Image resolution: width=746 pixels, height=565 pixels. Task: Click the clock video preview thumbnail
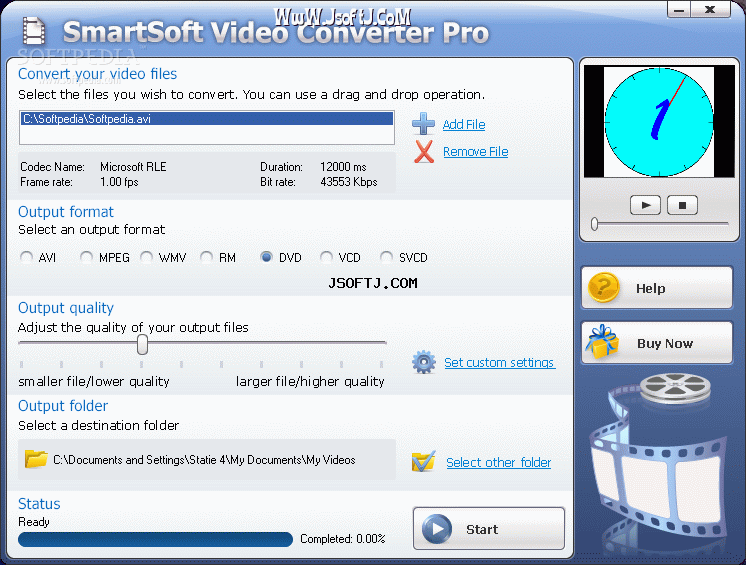(x=659, y=122)
